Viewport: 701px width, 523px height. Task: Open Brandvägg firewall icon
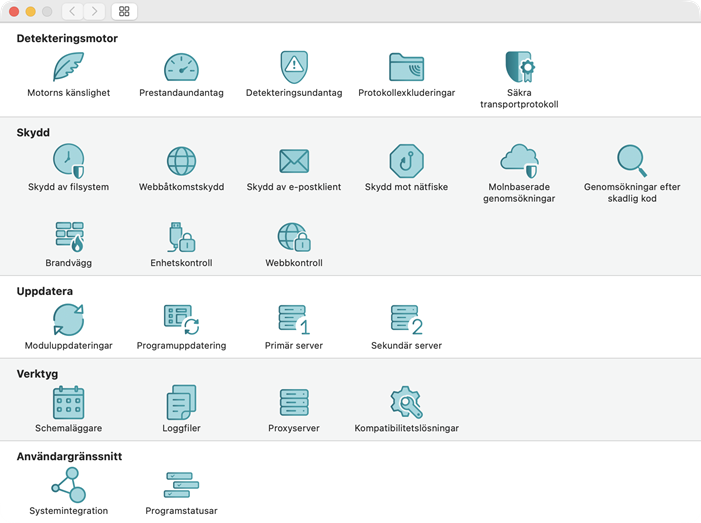(x=69, y=237)
